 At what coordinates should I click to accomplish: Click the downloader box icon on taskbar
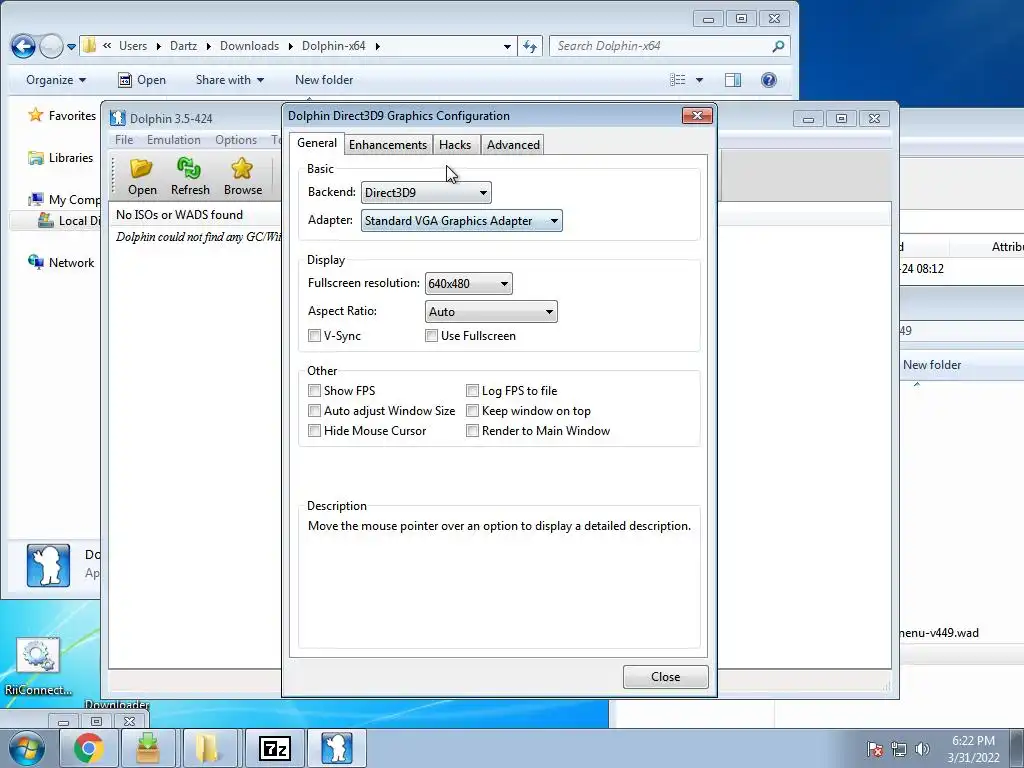[148, 748]
